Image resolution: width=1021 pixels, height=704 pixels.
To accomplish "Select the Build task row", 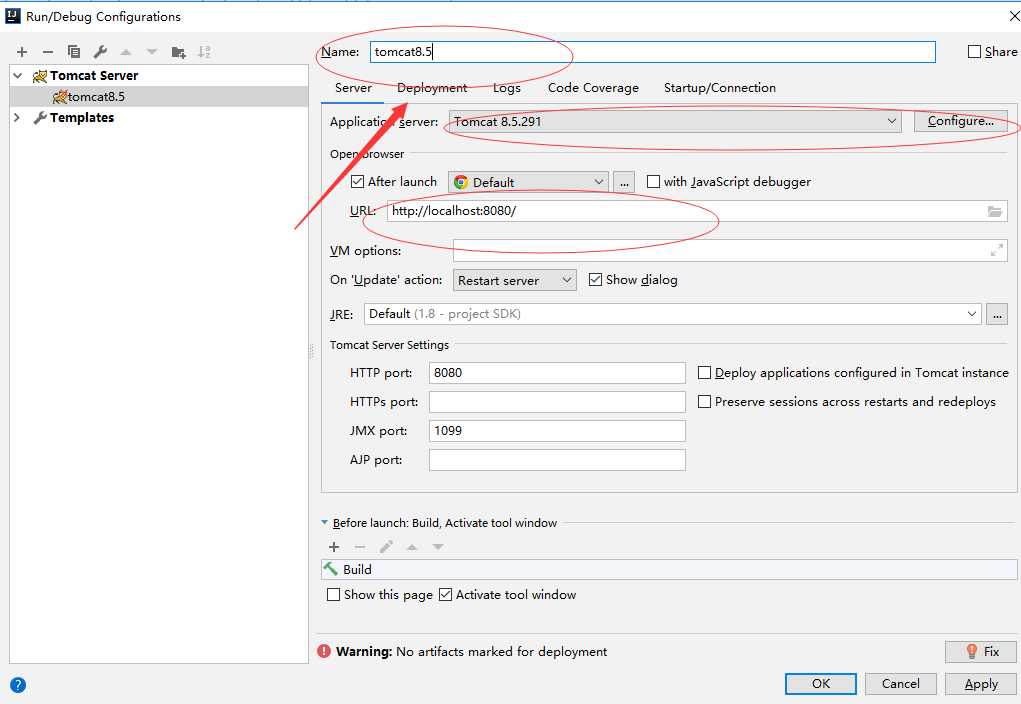I will [669, 569].
